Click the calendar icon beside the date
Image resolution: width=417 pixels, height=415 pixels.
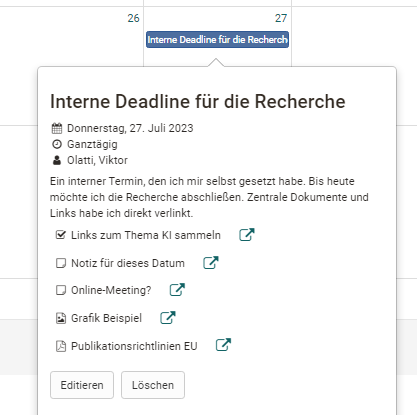[57, 128]
